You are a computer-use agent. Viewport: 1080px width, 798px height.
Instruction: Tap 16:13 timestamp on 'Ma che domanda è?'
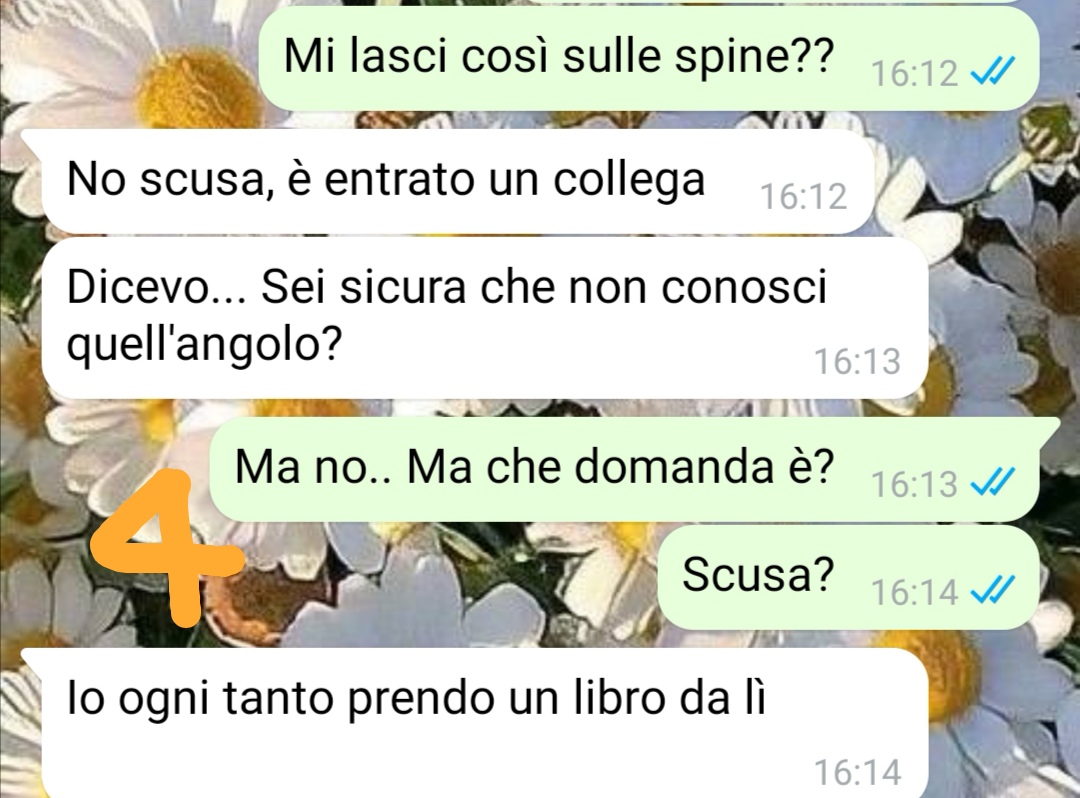[x=915, y=484]
